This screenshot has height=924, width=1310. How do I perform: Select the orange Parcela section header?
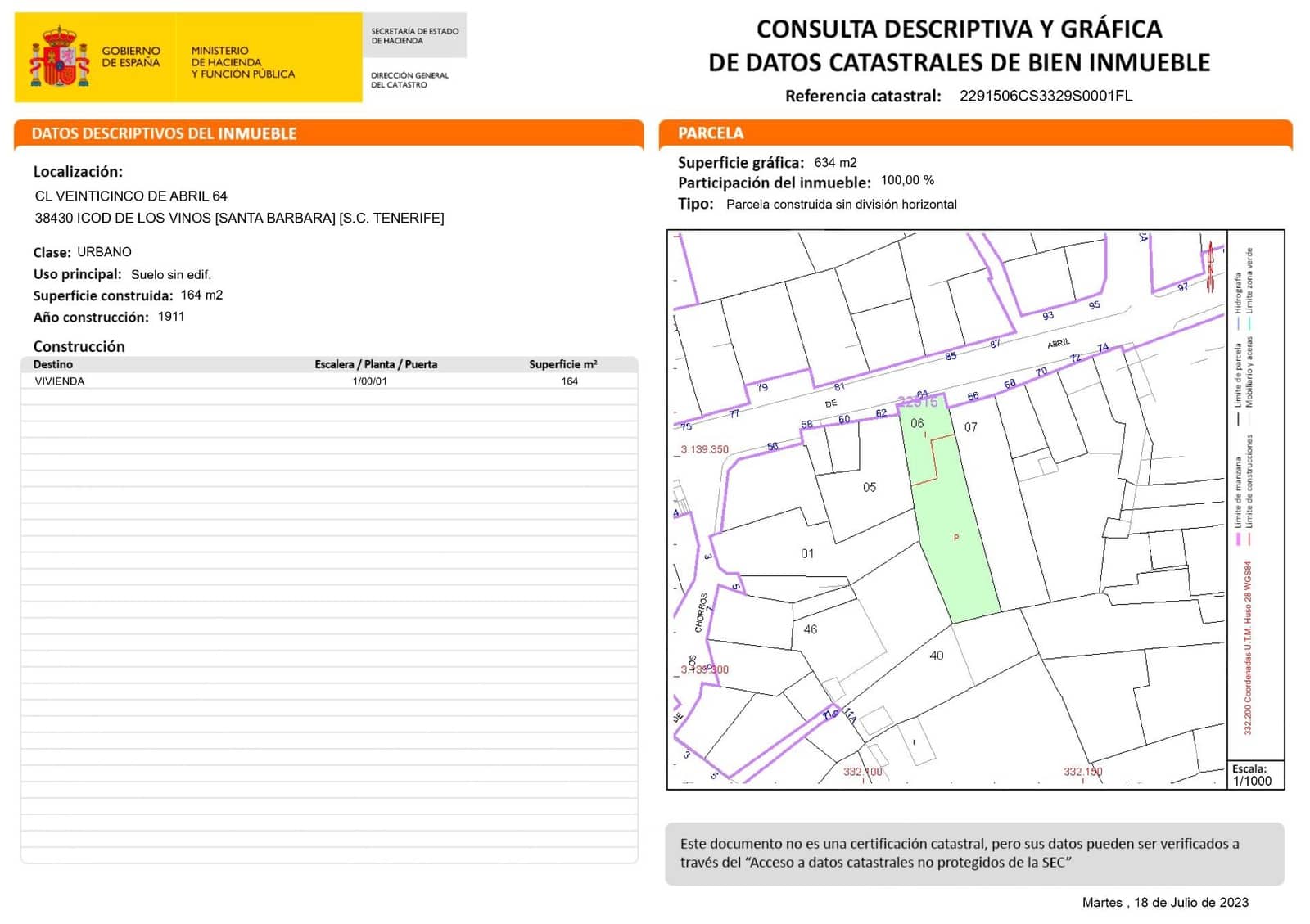[711, 133]
